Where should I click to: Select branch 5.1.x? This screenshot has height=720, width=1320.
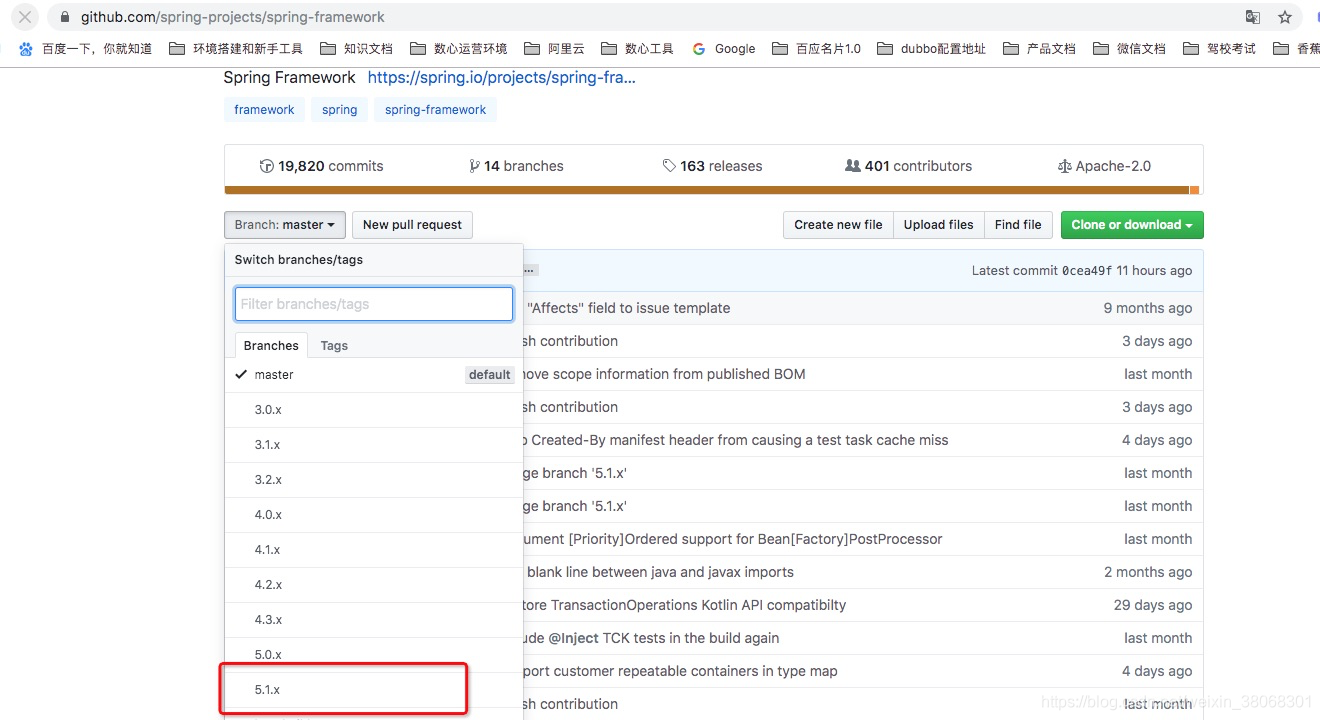pyautogui.click(x=374, y=690)
